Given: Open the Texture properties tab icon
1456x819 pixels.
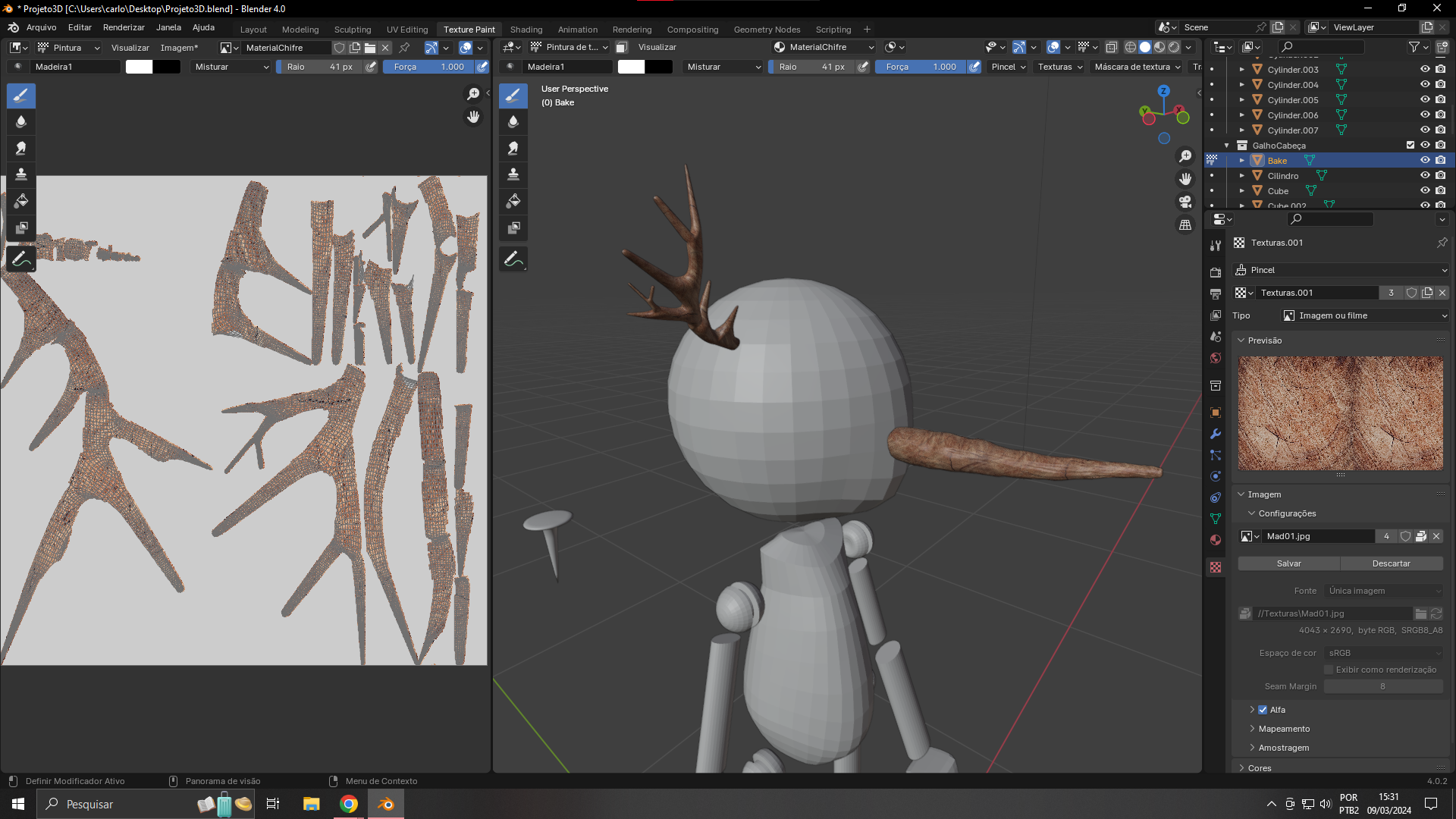Looking at the screenshot, I should point(1216,567).
